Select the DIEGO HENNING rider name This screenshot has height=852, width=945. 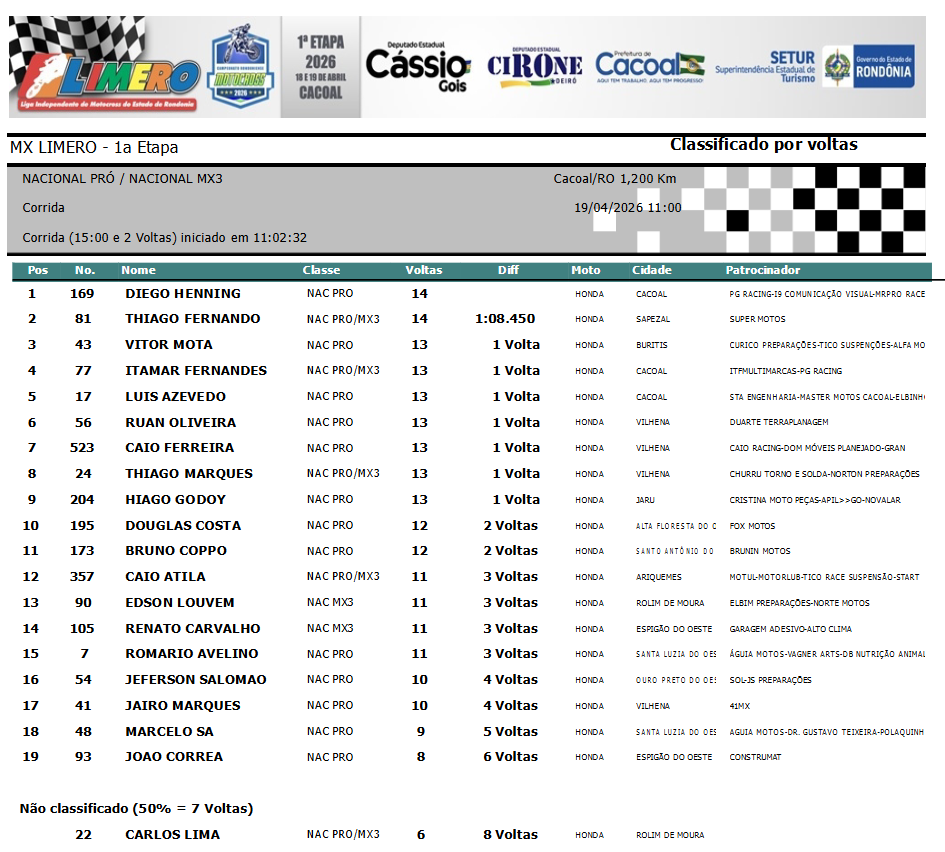pos(182,294)
